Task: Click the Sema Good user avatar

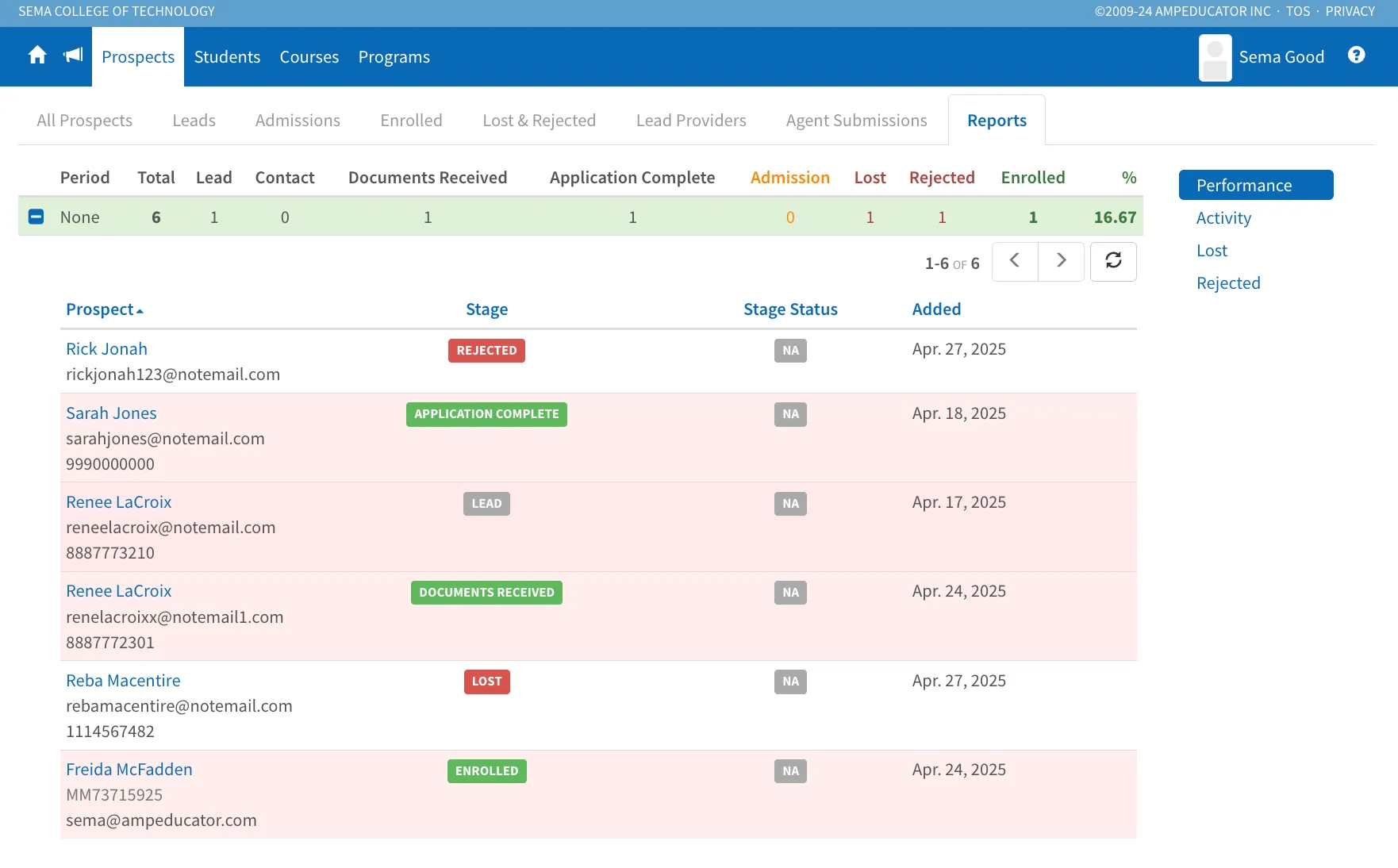Action: click(1215, 57)
